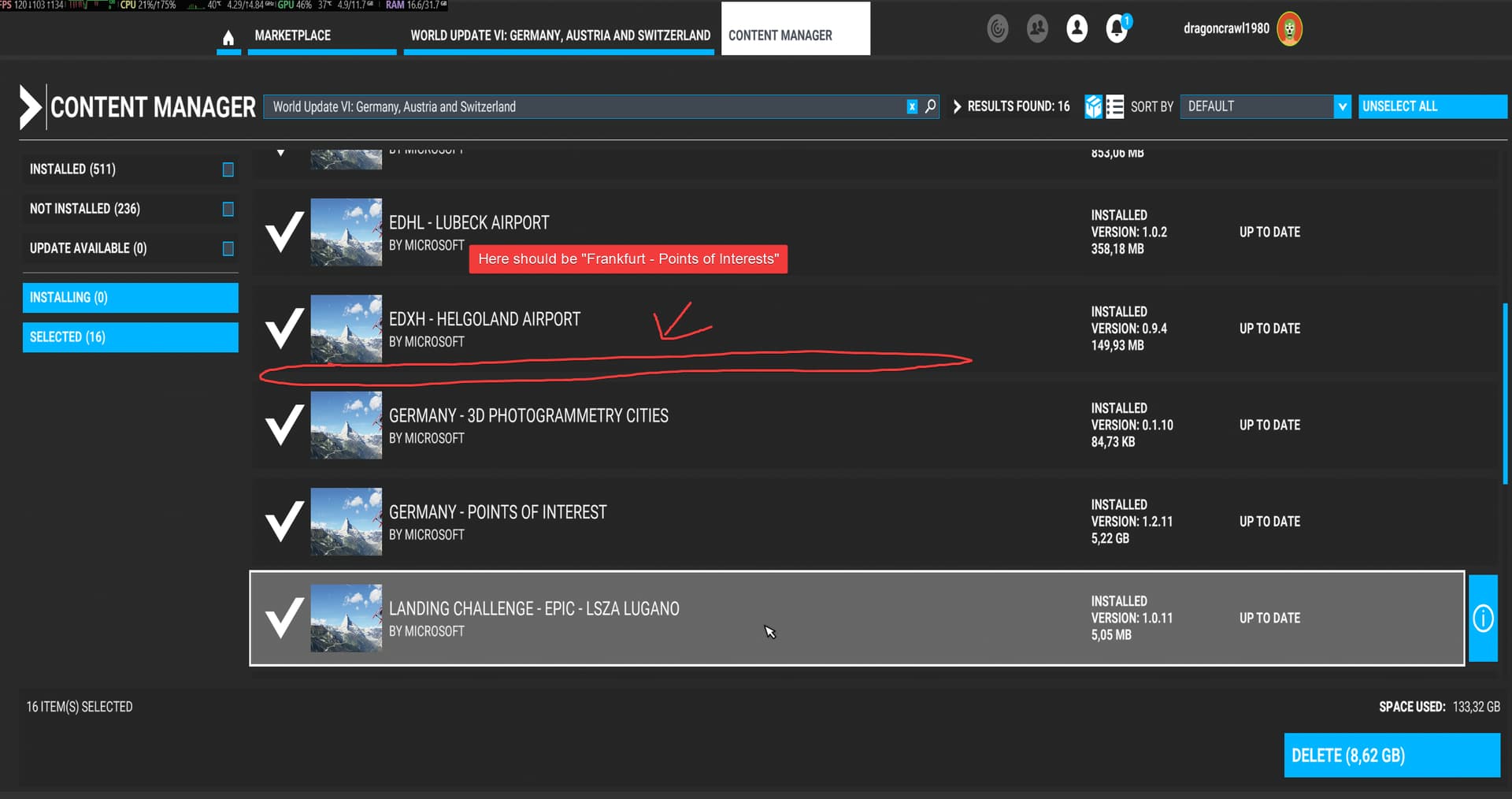1512x799 pixels.
Task: Open the white profile icon
Action: coord(1077,29)
